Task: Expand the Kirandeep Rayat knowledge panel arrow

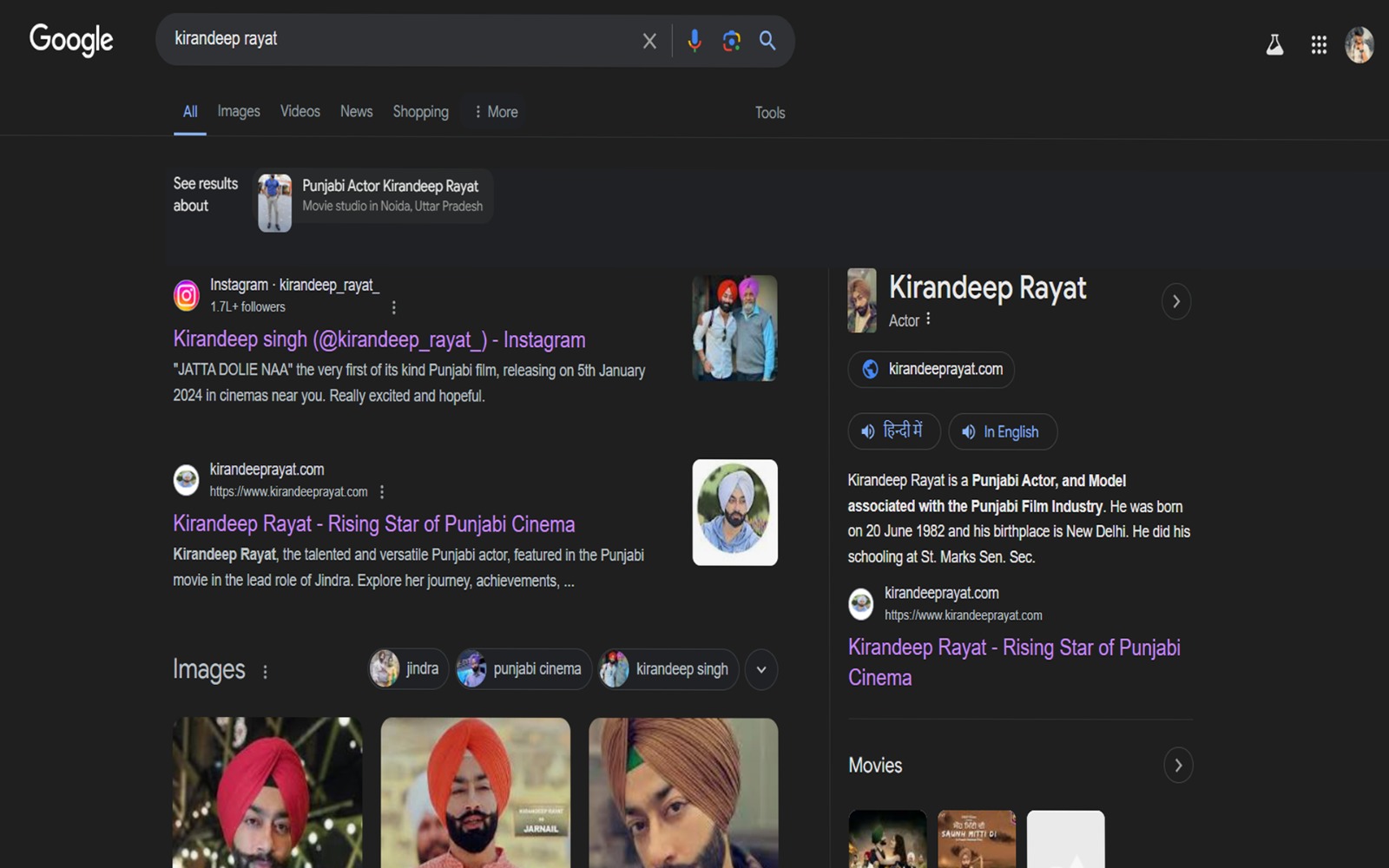Action: 1176,301
